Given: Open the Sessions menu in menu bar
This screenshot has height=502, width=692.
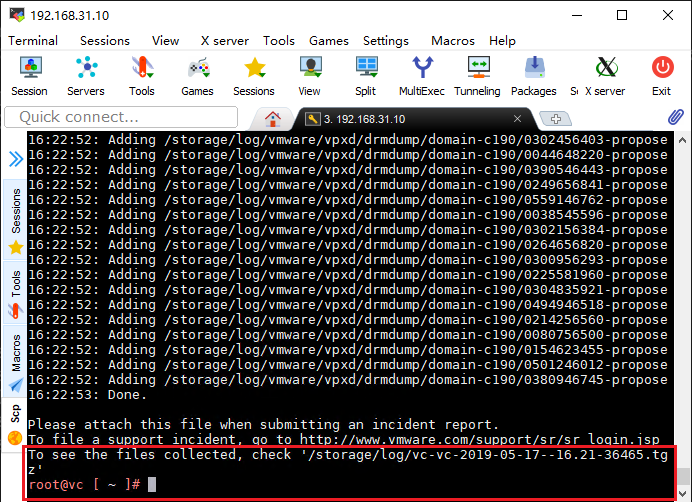Looking at the screenshot, I should tap(105, 41).
